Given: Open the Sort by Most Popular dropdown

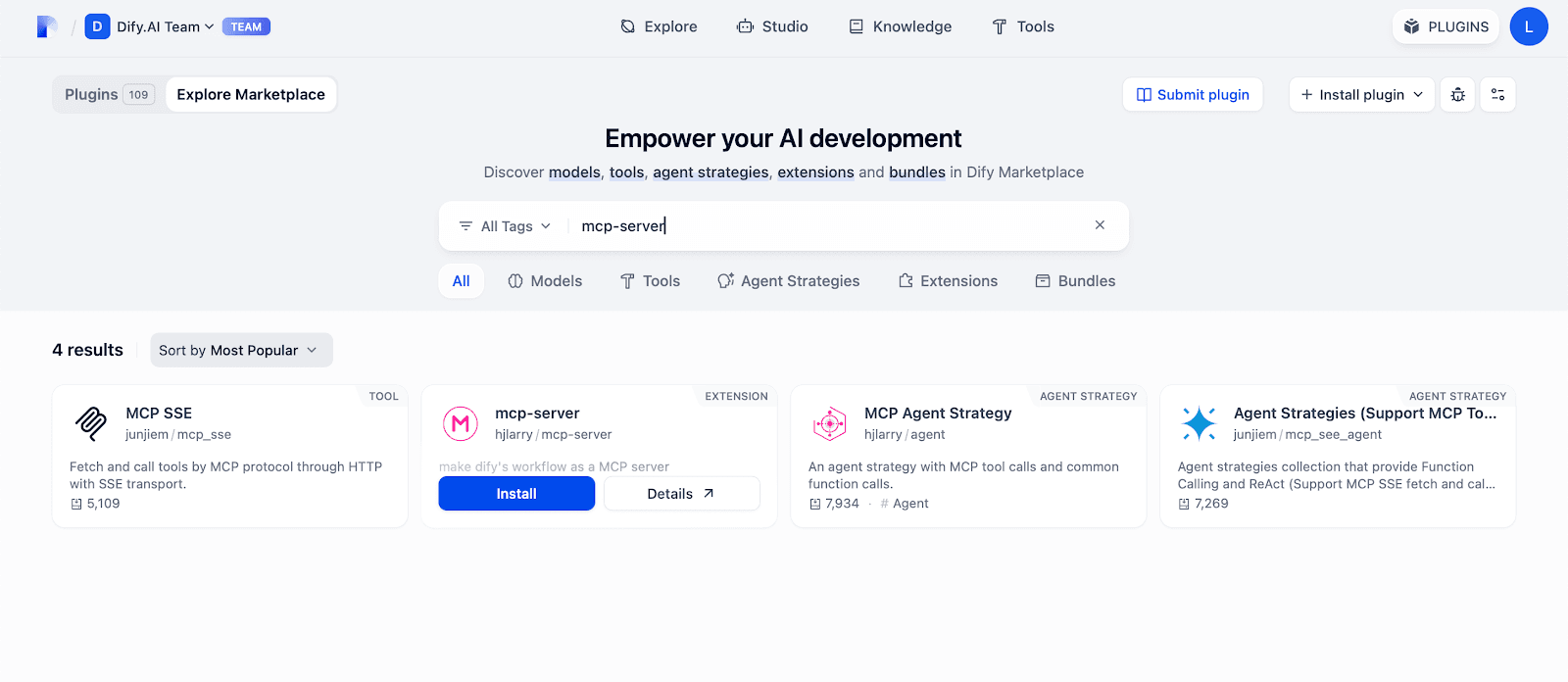Looking at the screenshot, I should pos(241,350).
